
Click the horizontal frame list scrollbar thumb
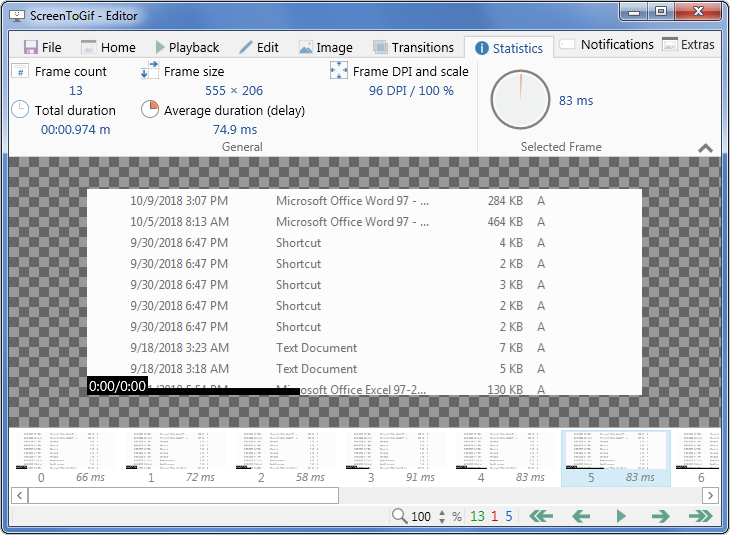[183, 495]
